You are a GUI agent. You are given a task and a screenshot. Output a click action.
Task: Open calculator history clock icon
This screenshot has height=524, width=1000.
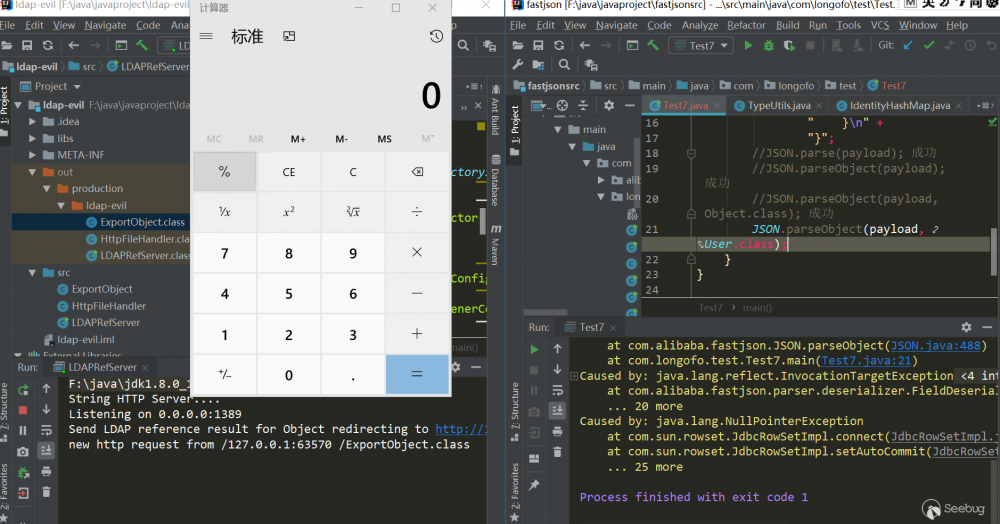[436, 36]
